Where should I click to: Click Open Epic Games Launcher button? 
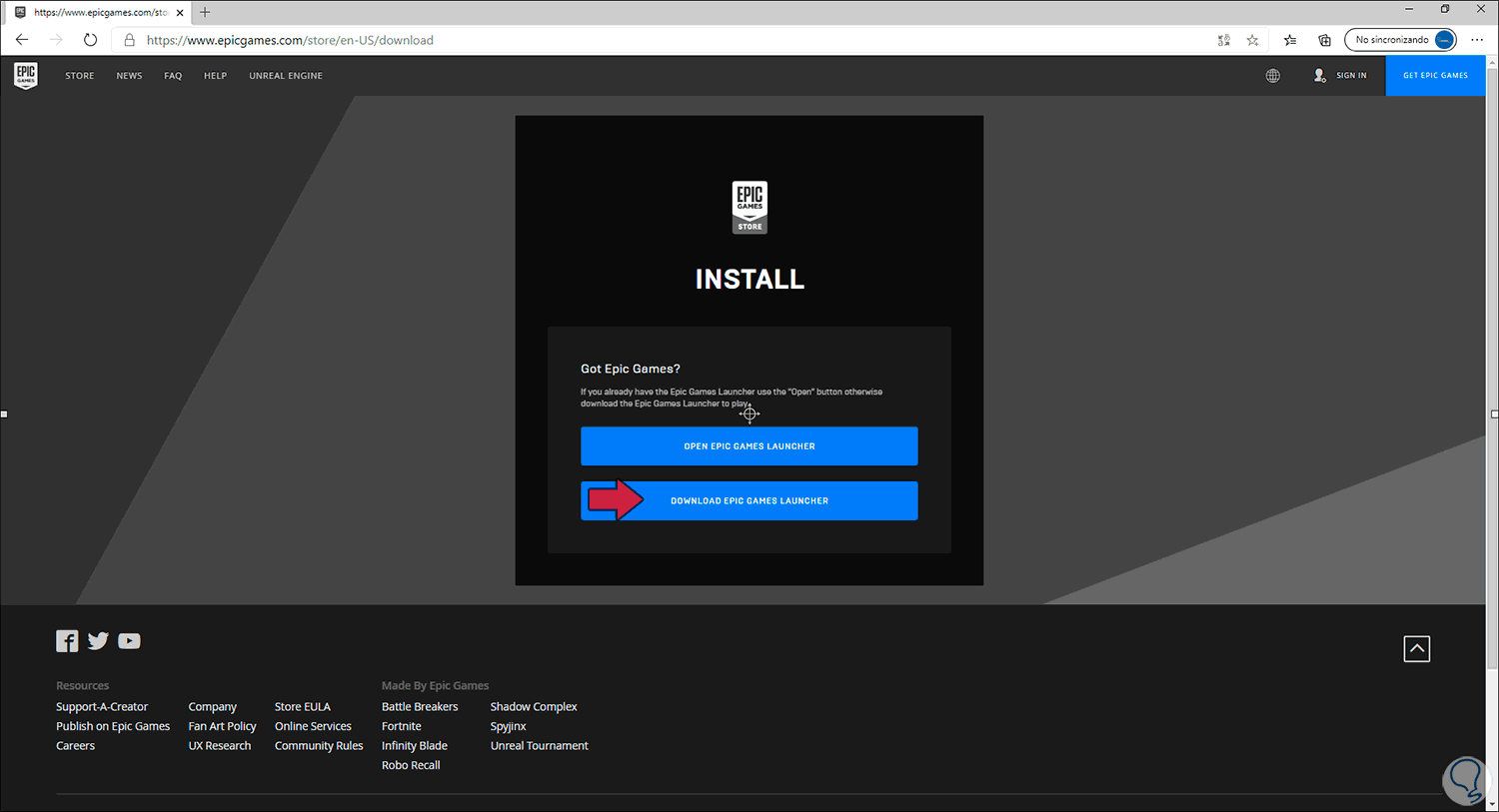(749, 446)
